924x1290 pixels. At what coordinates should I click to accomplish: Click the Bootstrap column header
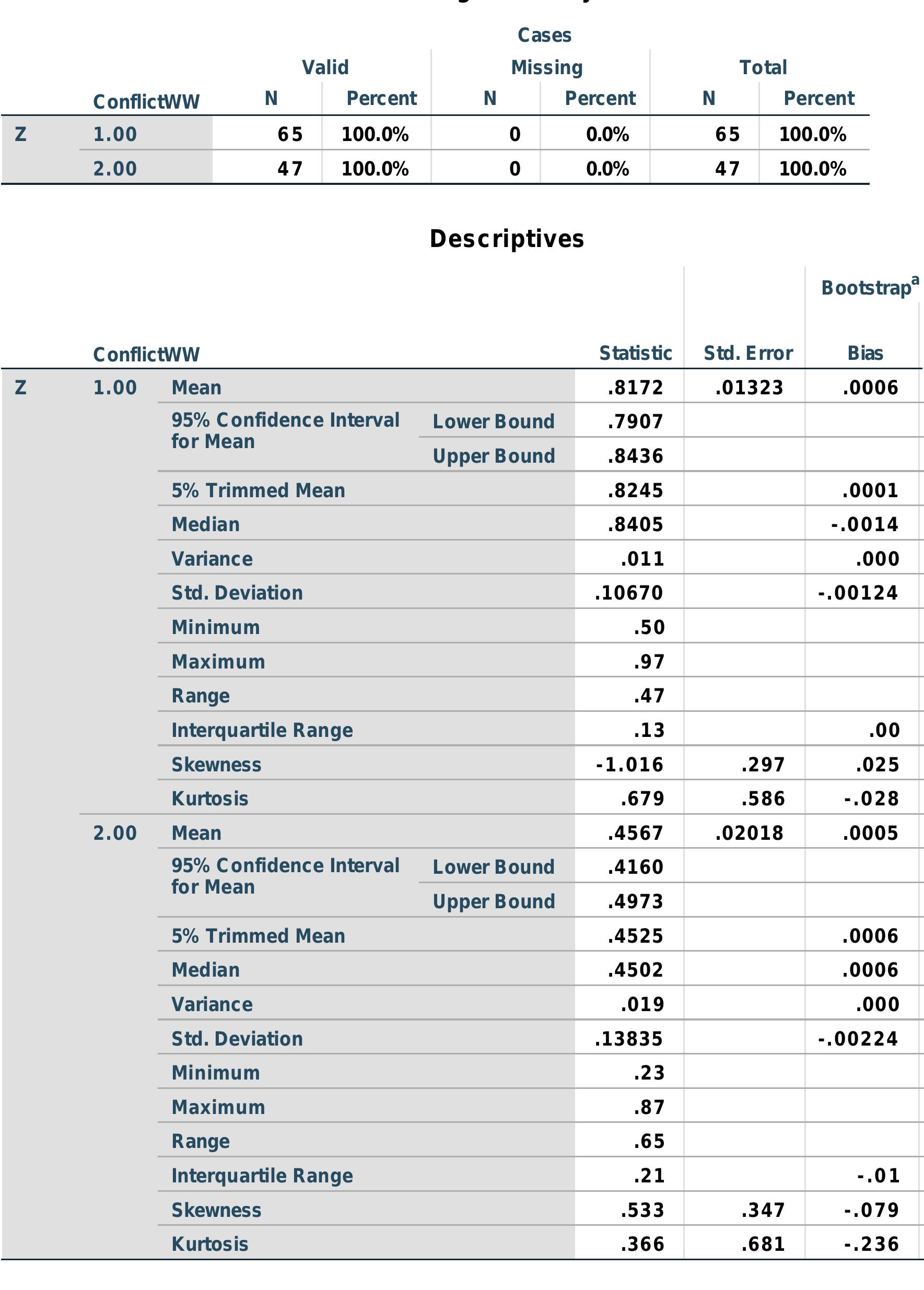[866, 288]
